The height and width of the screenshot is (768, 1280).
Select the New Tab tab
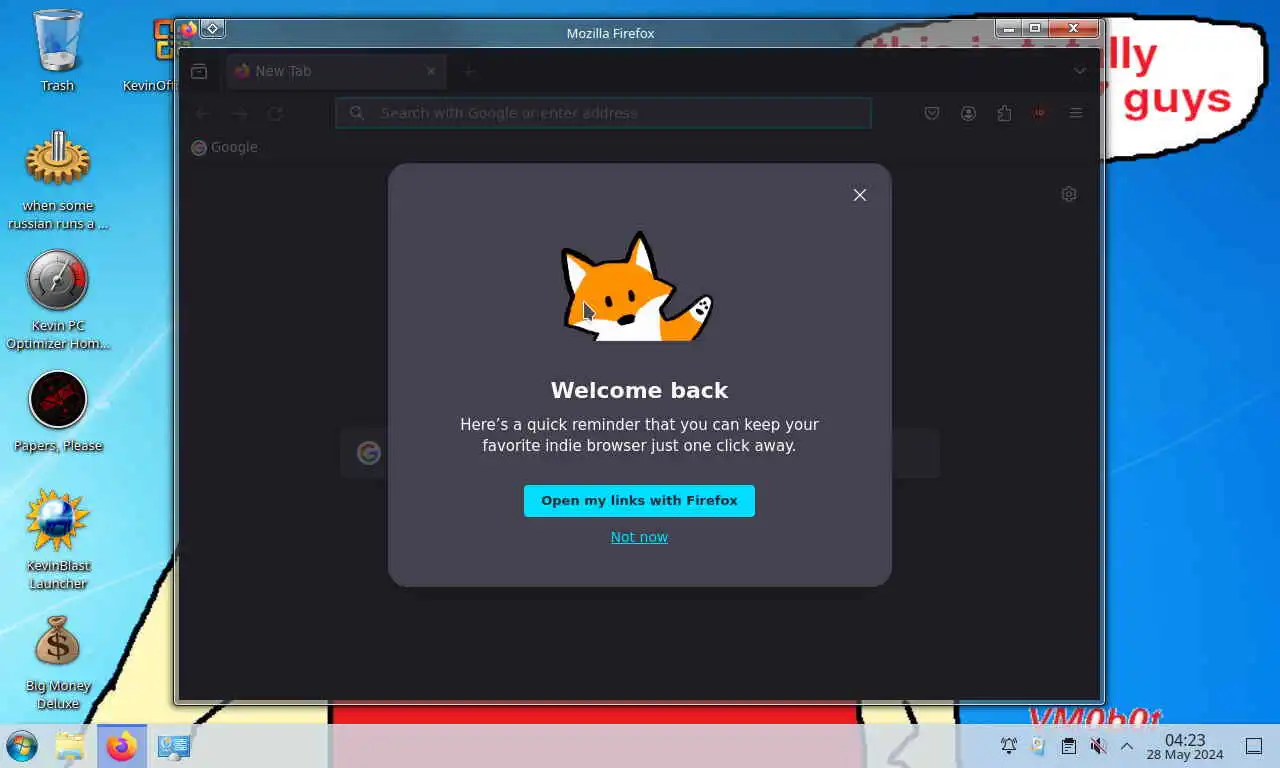pos(335,71)
